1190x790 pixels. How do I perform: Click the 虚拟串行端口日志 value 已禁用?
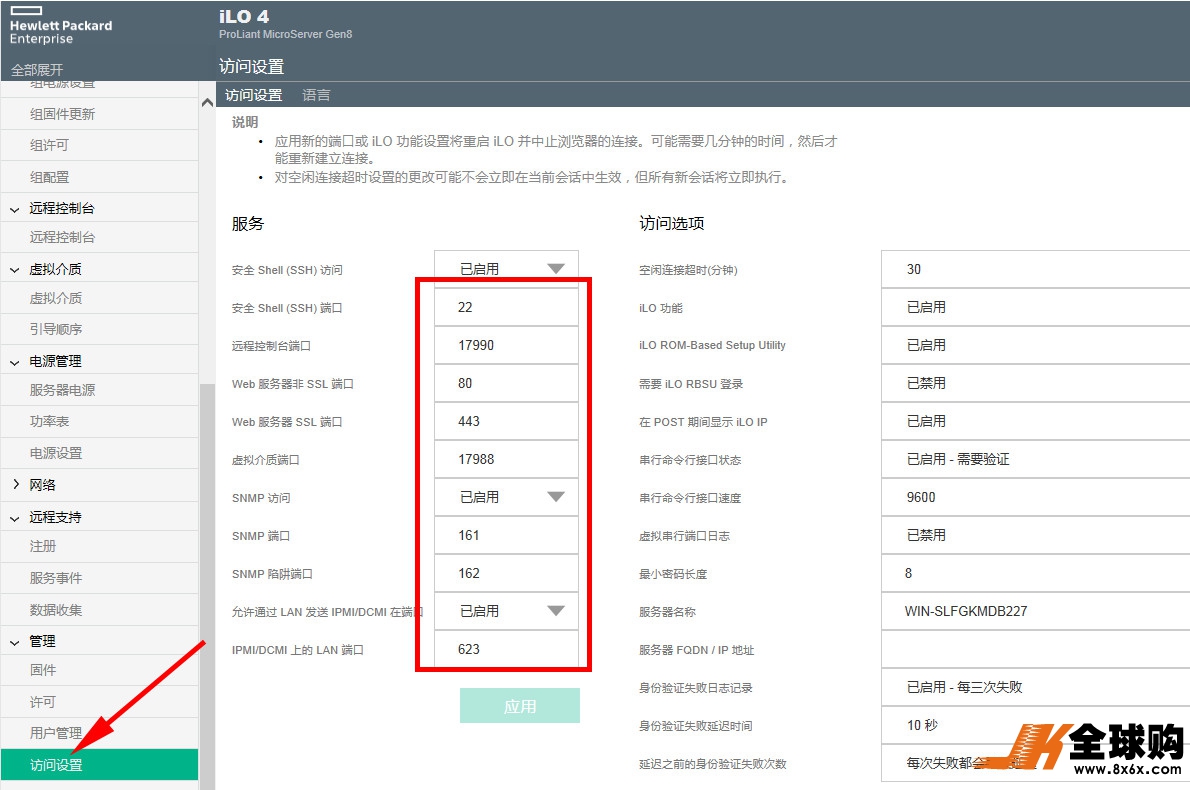[1035, 535]
